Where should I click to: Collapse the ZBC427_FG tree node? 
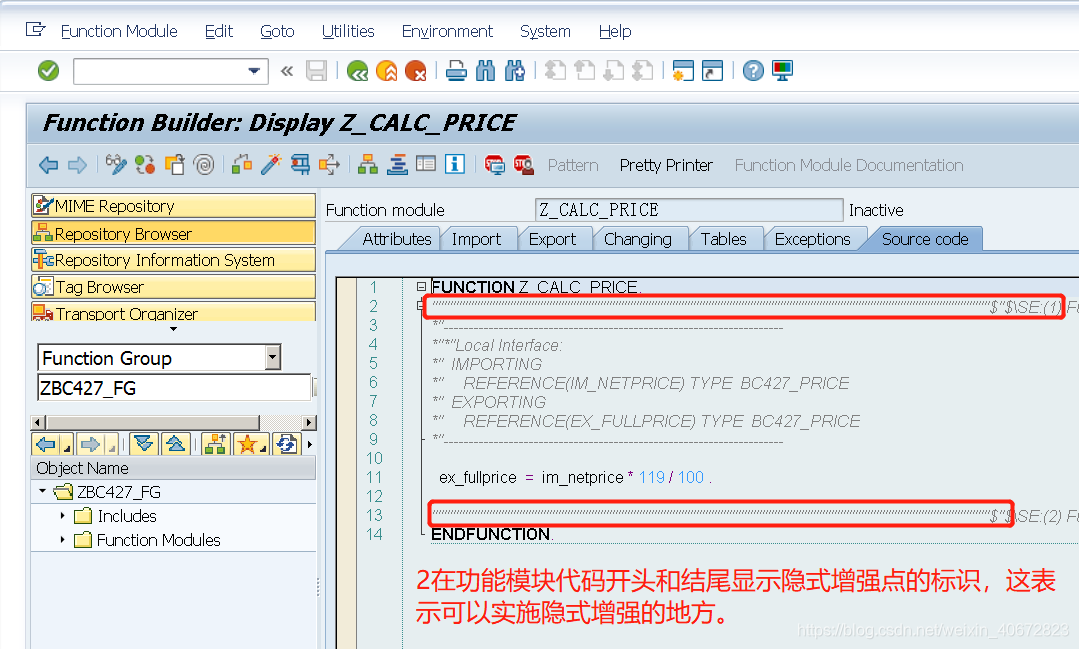pyautogui.click(x=43, y=491)
